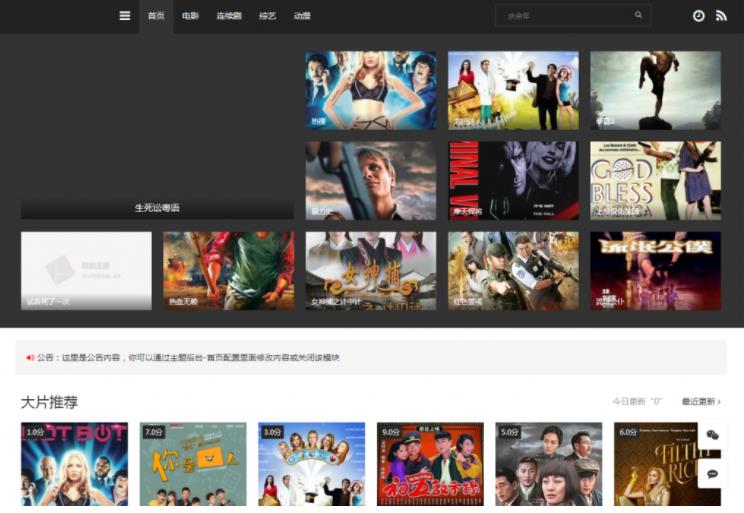Click the 生死讼粤语 banner title
Viewport: 744px width, 513px height.
pos(157,208)
